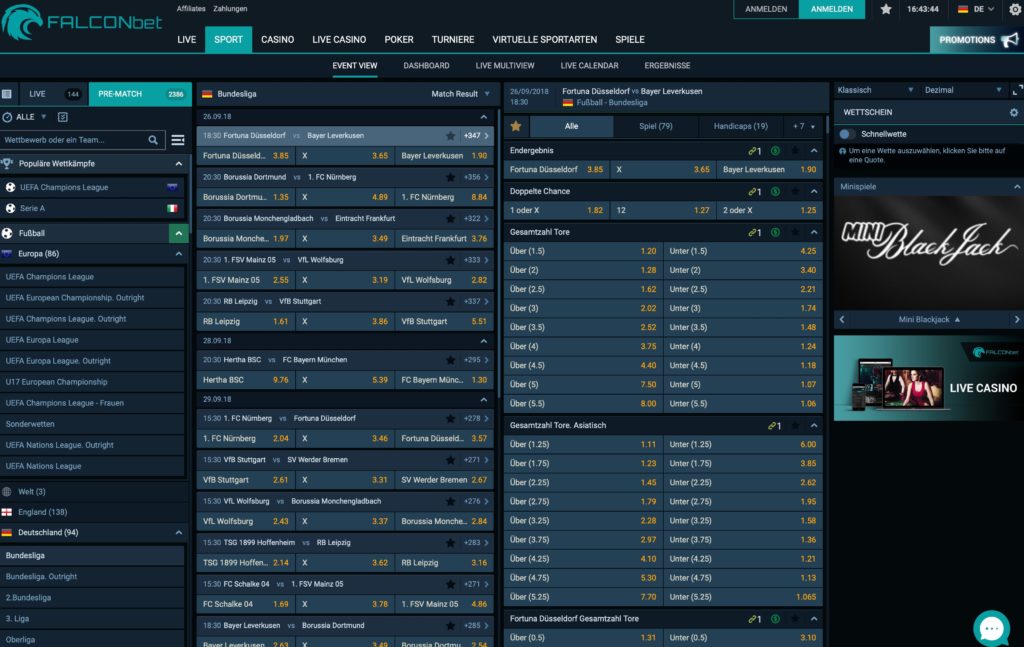
Task: Bet on Bayer Leverkusen at 1.90 in Endergebnis
Action: 769,170
